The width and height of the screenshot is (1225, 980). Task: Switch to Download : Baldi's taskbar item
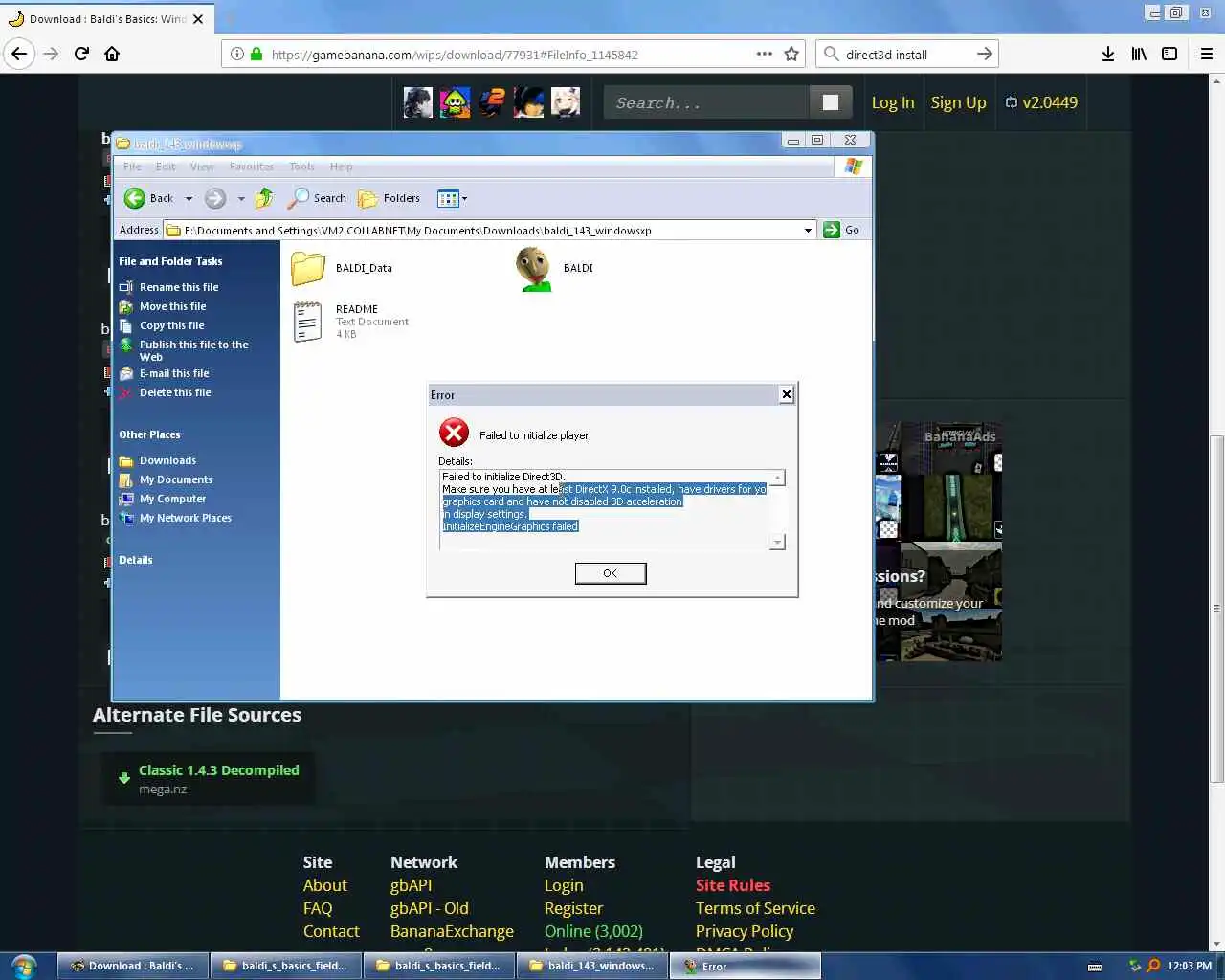click(x=133, y=966)
